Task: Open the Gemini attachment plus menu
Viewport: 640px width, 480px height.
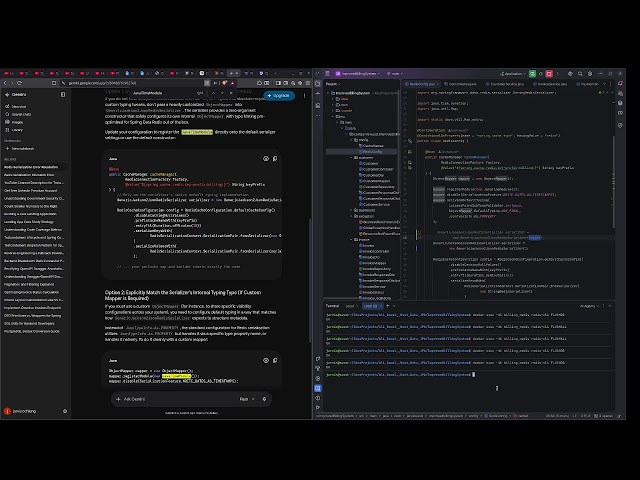Action: tap(118, 399)
